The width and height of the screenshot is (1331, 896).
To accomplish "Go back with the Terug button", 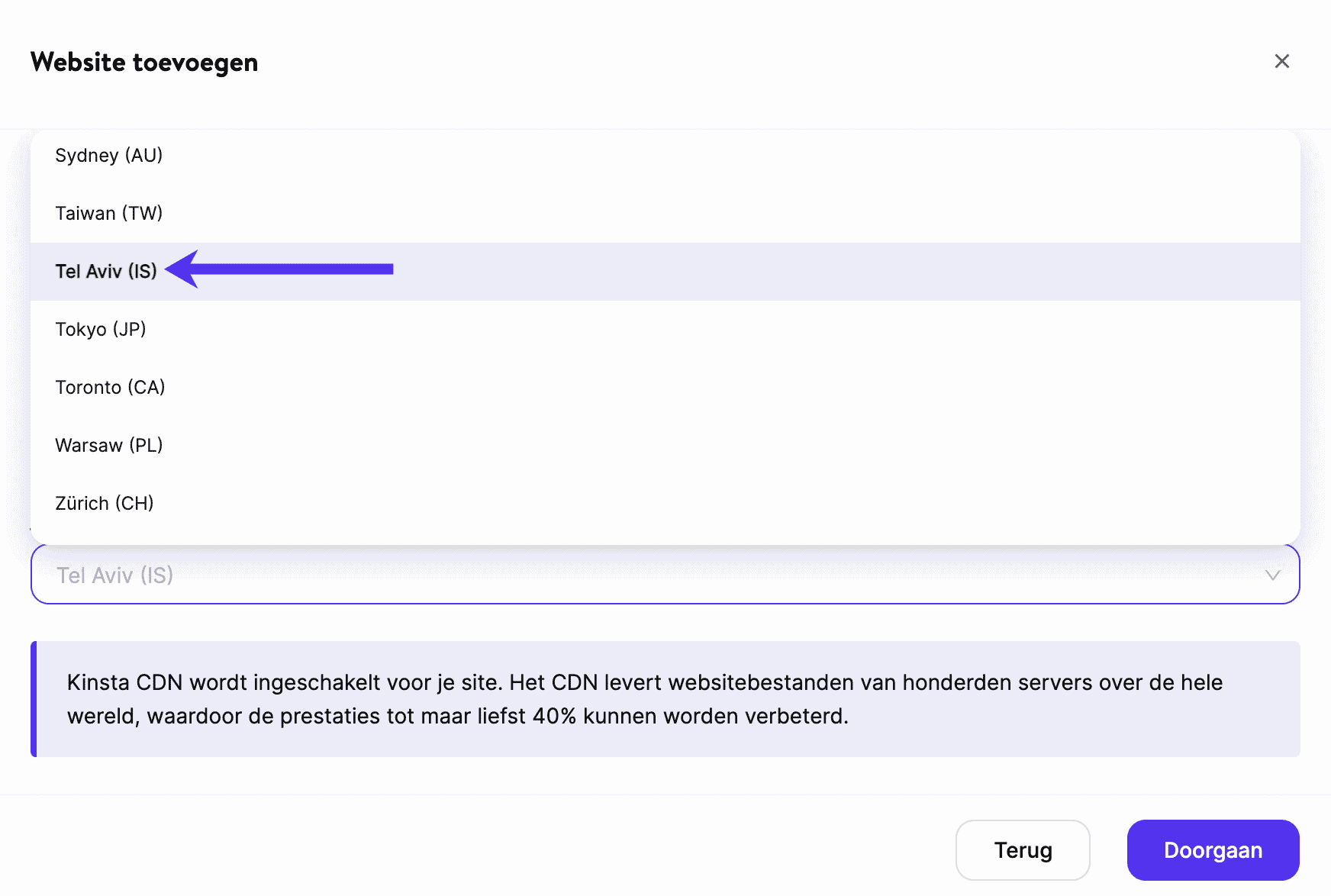I will pyautogui.click(x=1022, y=850).
